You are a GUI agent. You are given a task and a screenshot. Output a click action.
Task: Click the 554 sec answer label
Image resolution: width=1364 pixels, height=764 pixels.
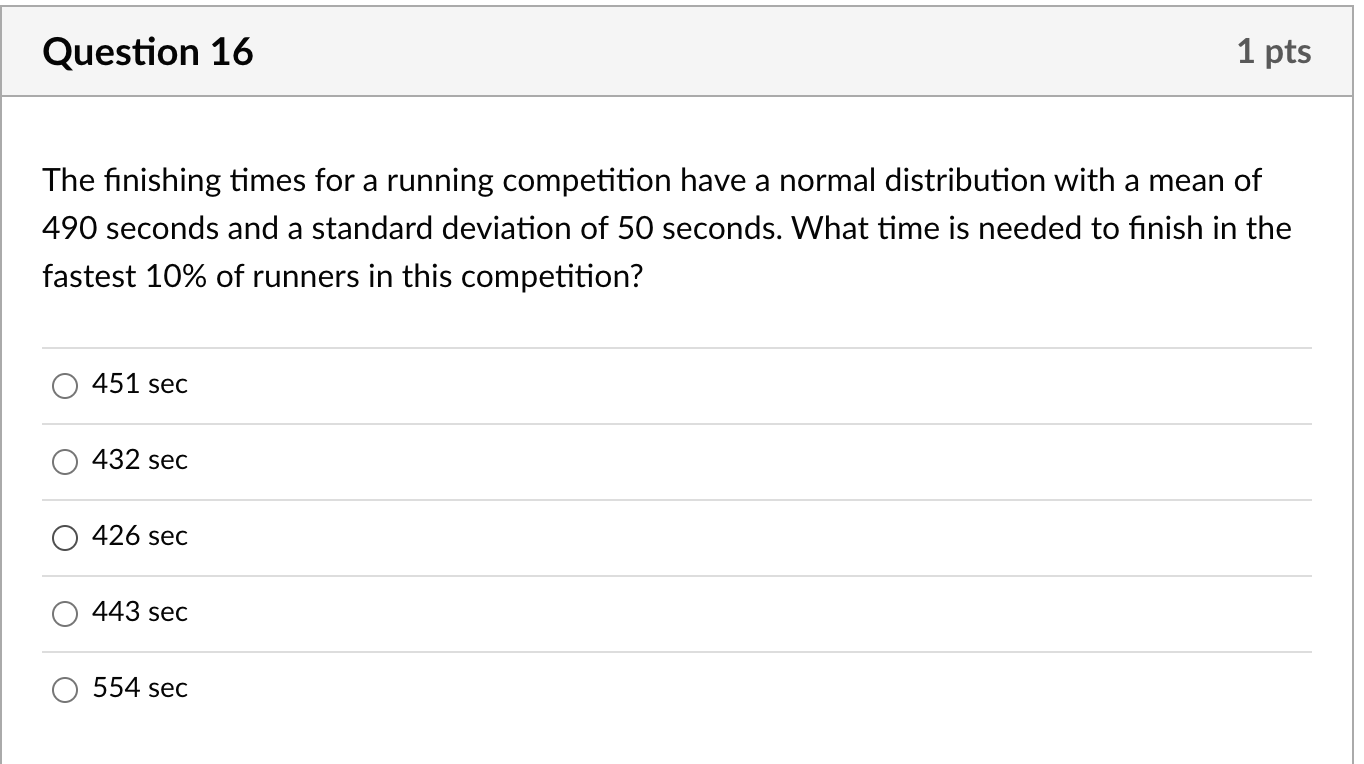coord(140,688)
